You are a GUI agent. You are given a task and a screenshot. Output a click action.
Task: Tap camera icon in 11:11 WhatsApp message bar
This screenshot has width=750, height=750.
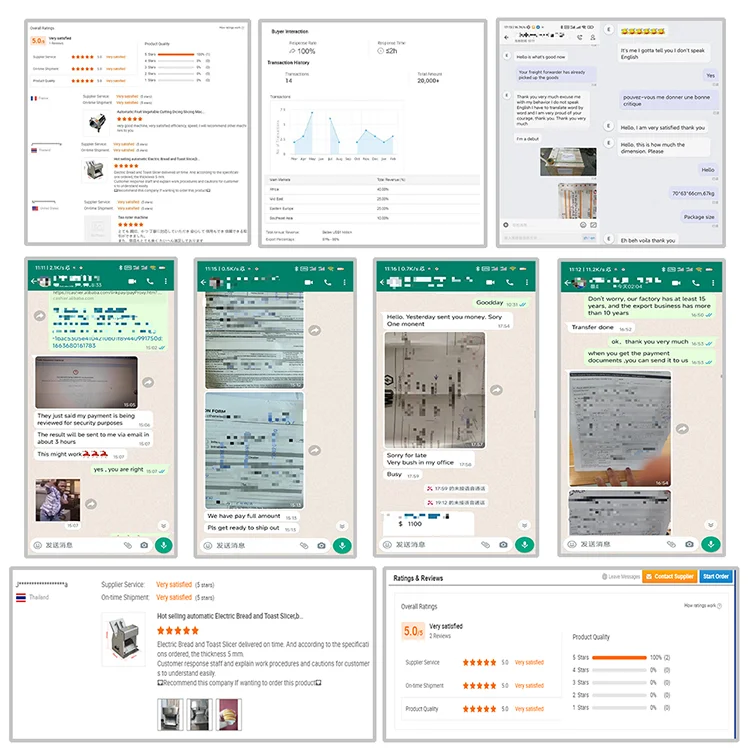(144, 545)
